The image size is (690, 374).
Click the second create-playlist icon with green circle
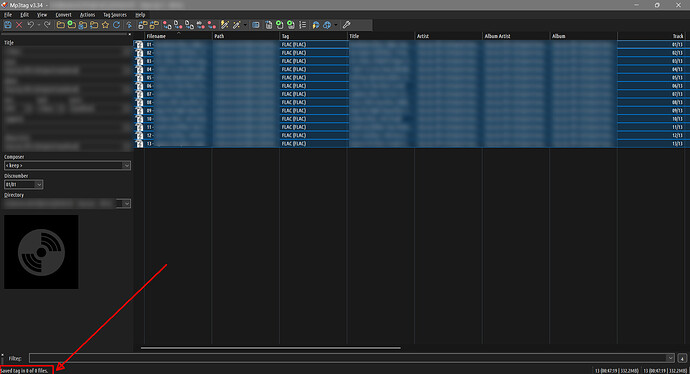[x=290, y=25]
